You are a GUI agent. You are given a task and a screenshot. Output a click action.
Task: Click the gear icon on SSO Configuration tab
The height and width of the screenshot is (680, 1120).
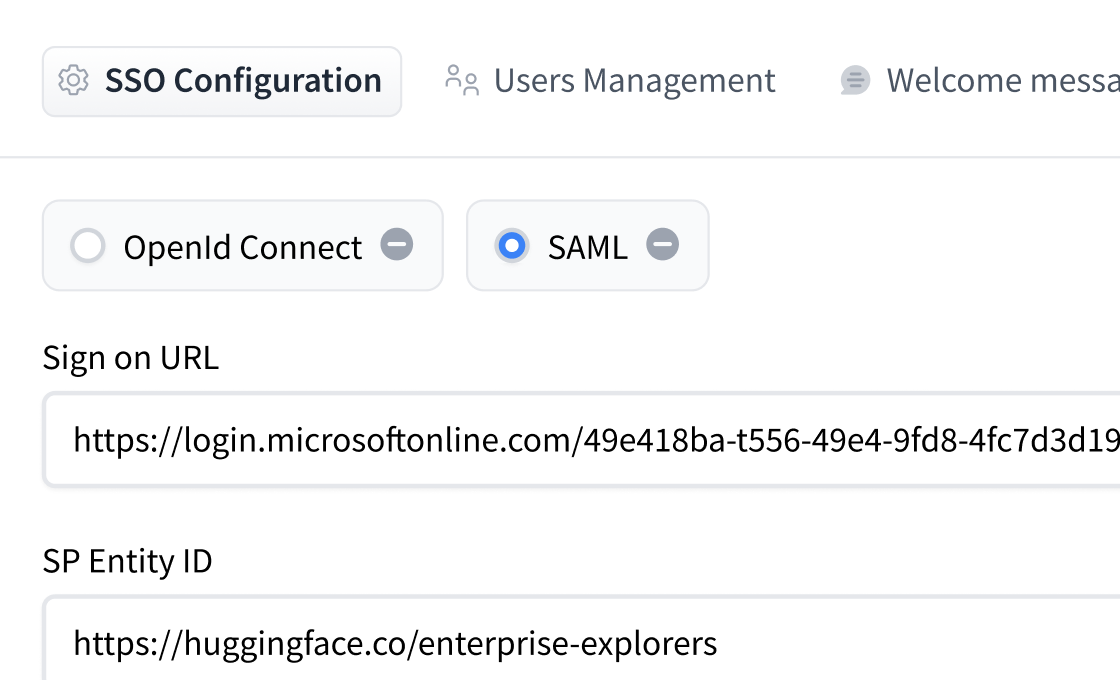[x=74, y=80]
